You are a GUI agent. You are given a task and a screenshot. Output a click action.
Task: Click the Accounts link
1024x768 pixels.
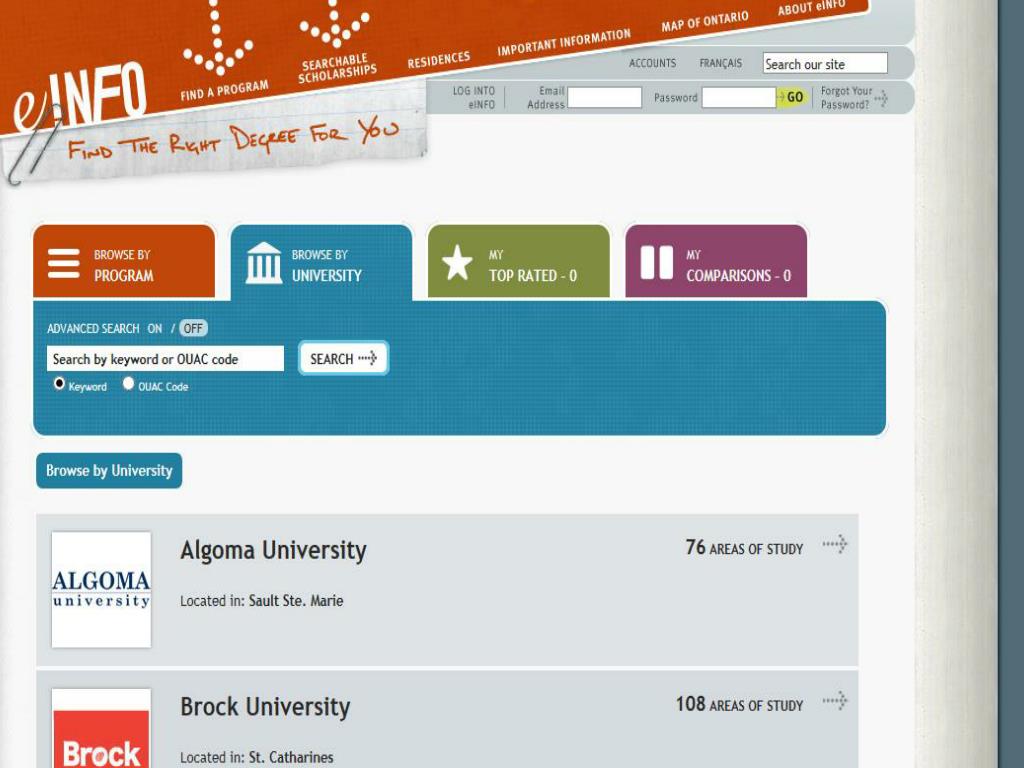point(652,63)
